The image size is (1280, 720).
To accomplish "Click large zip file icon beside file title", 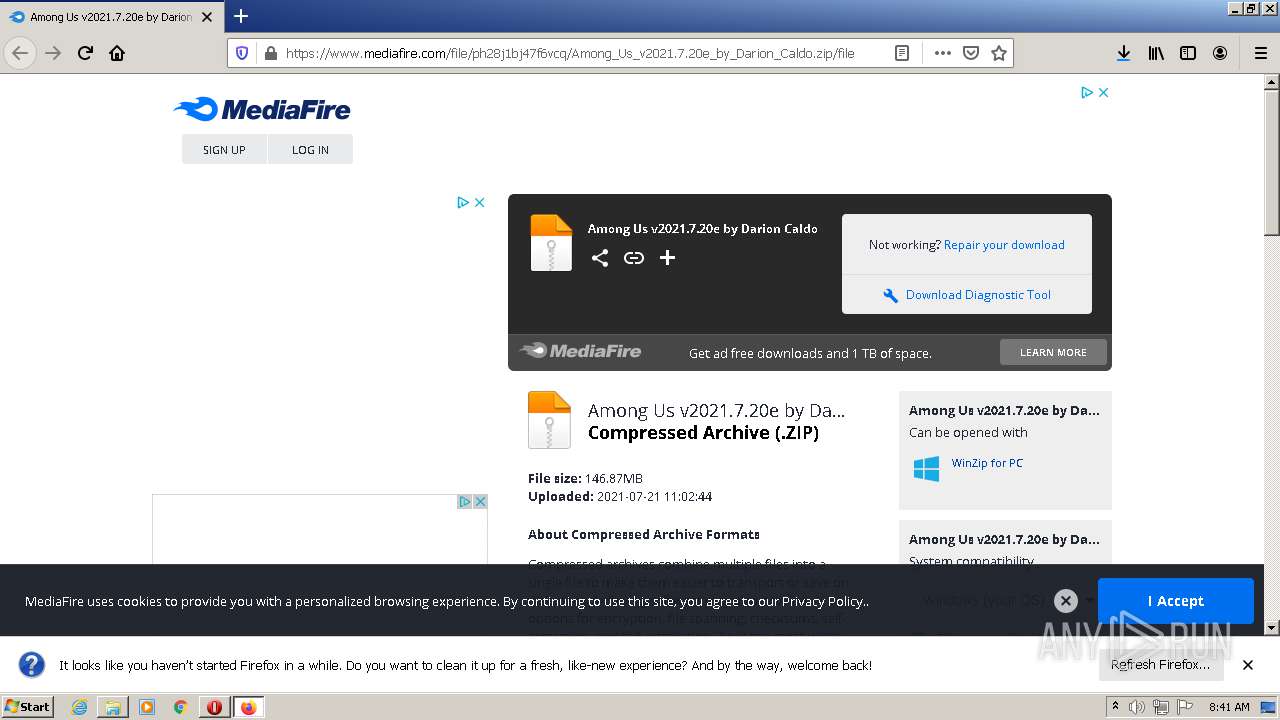I will (x=549, y=419).
